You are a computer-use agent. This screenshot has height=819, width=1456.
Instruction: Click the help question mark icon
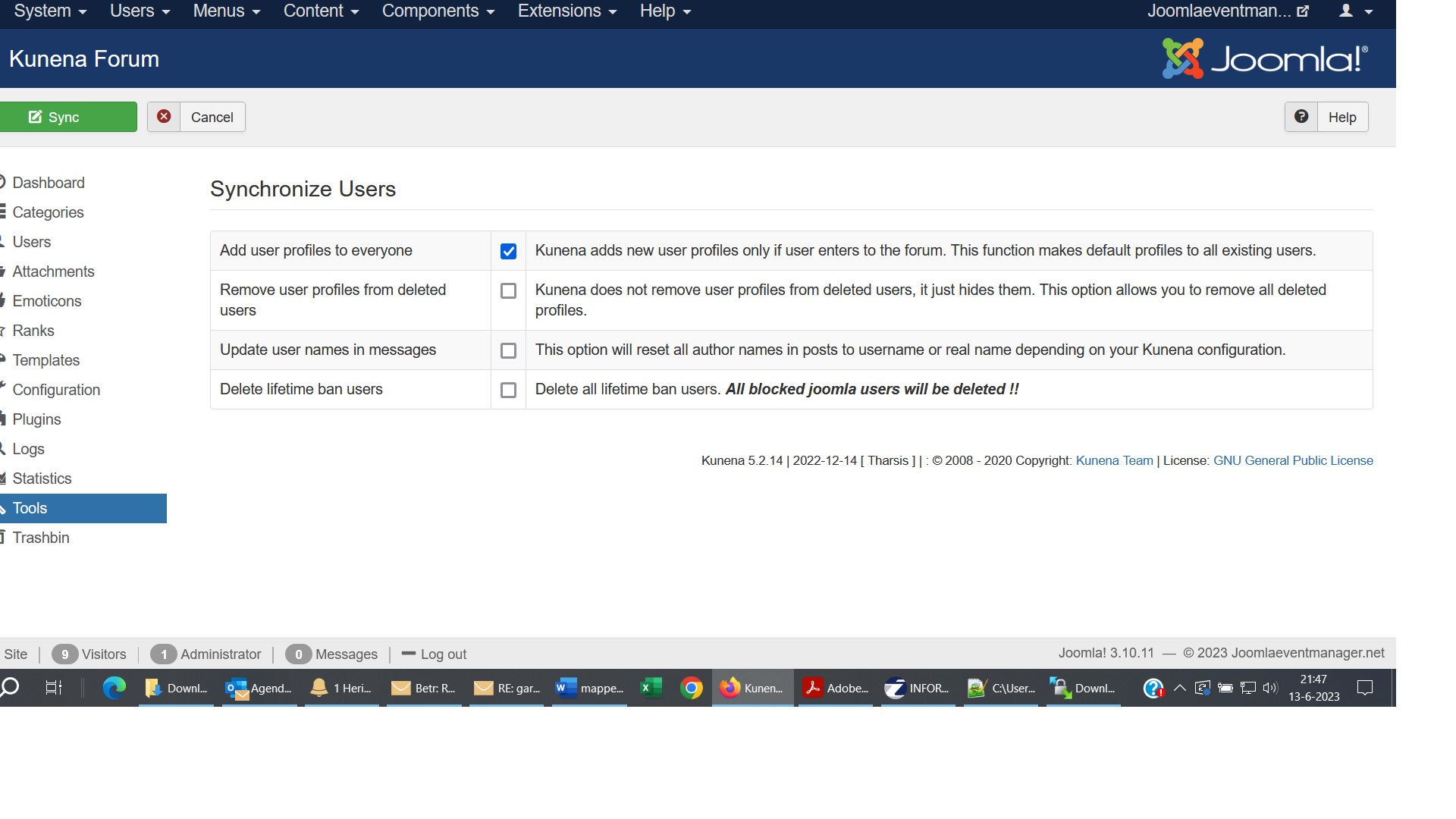(x=1301, y=117)
